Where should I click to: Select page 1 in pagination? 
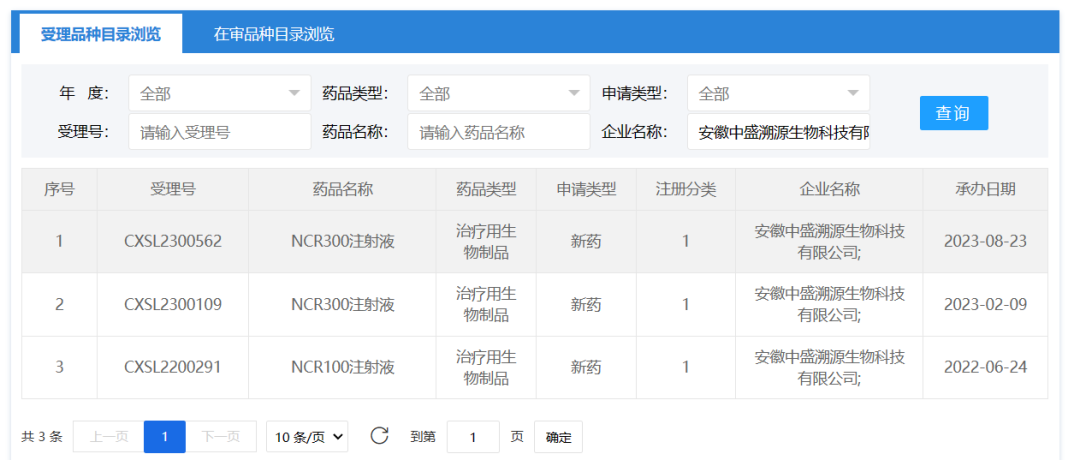tap(164, 436)
